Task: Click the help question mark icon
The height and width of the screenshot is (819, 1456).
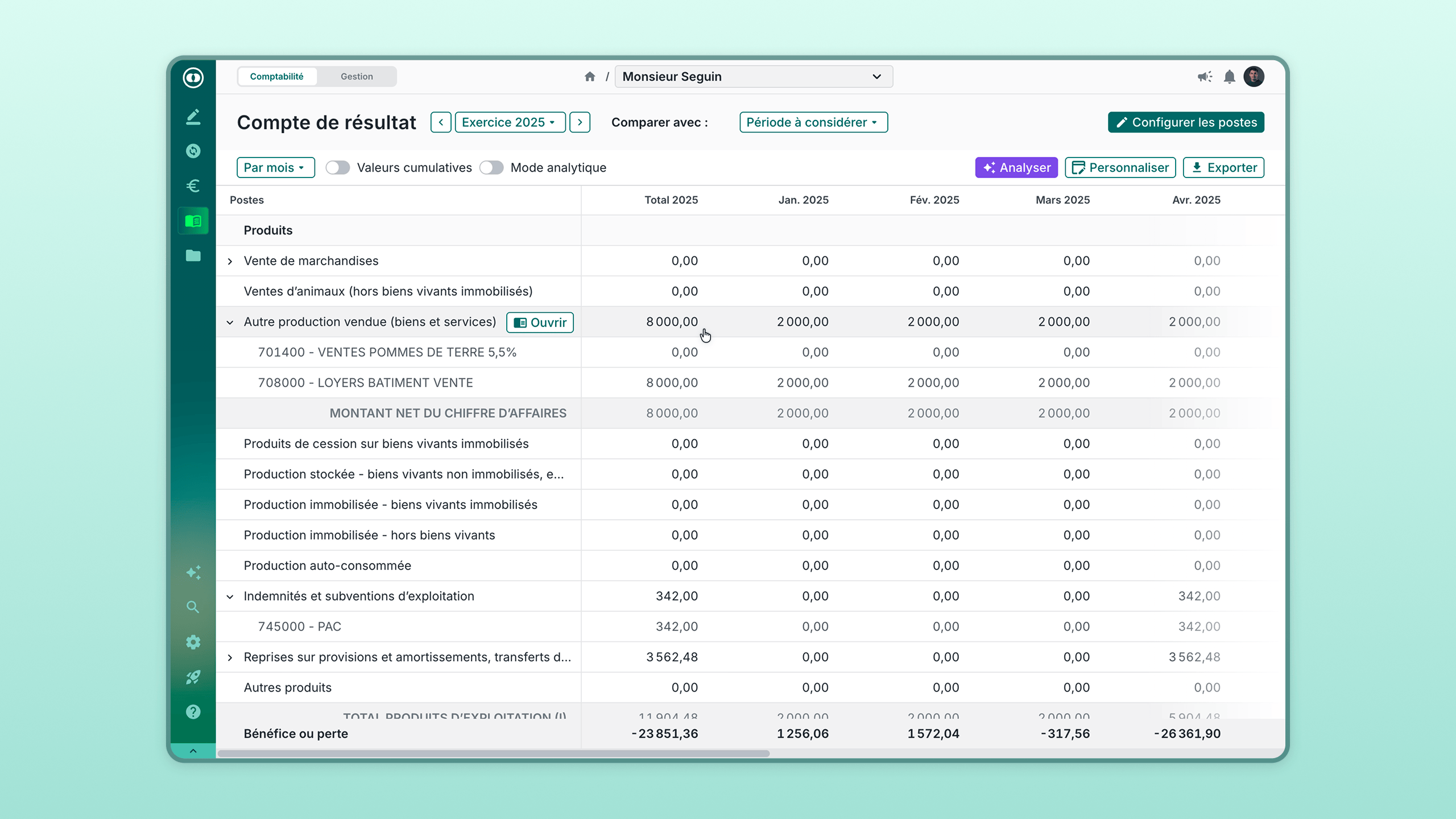Action: (193, 712)
